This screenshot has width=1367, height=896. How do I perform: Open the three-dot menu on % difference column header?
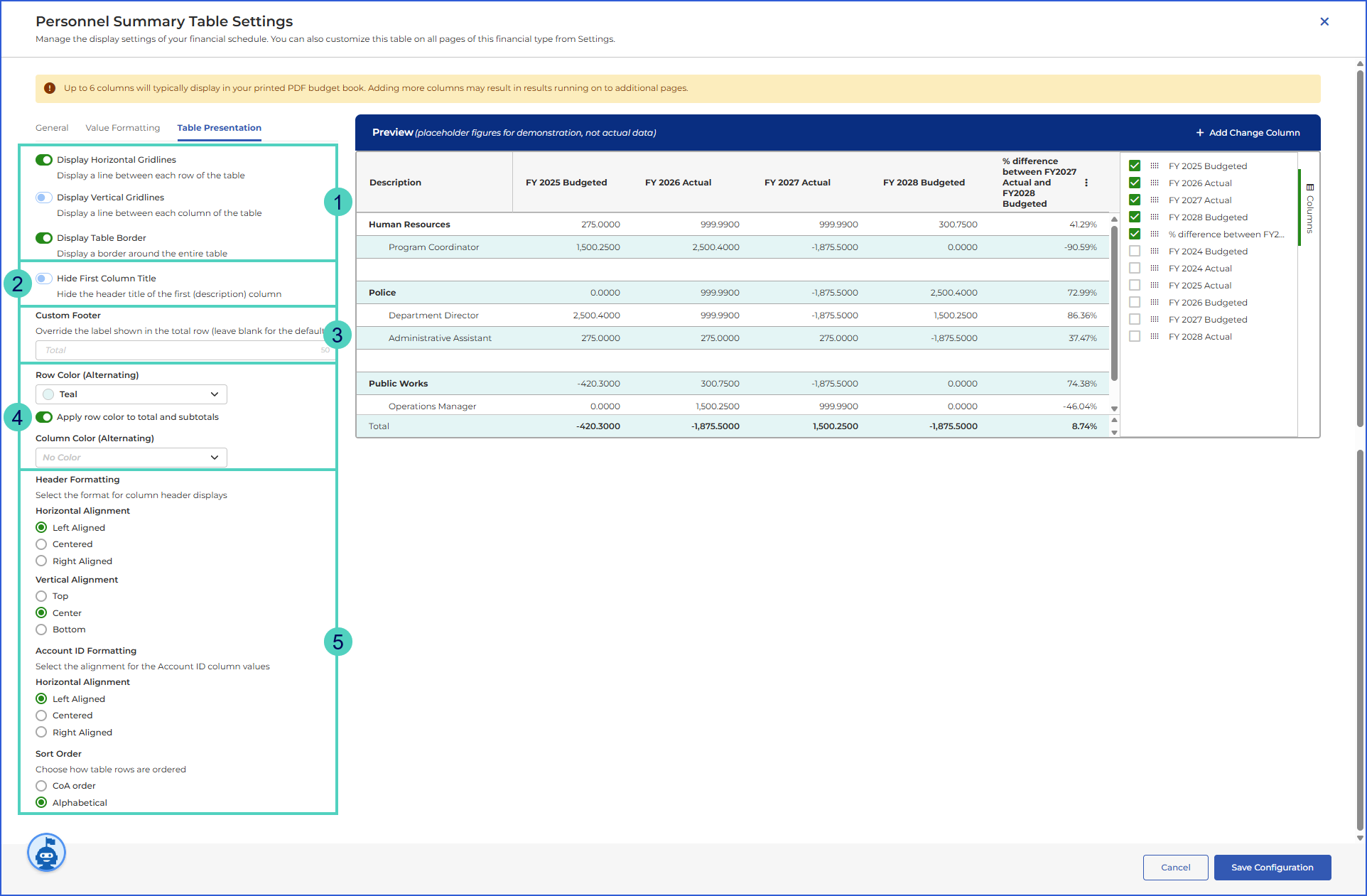[x=1086, y=183]
